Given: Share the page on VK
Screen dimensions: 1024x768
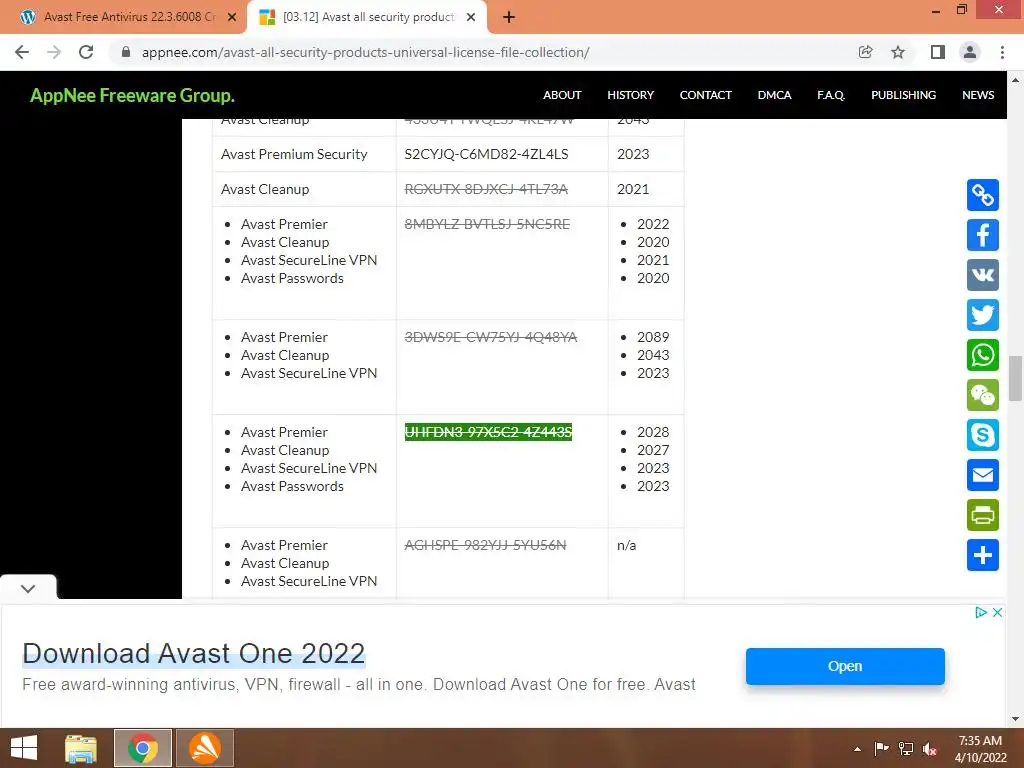Looking at the screenshot, I should (x=983, y=275).
